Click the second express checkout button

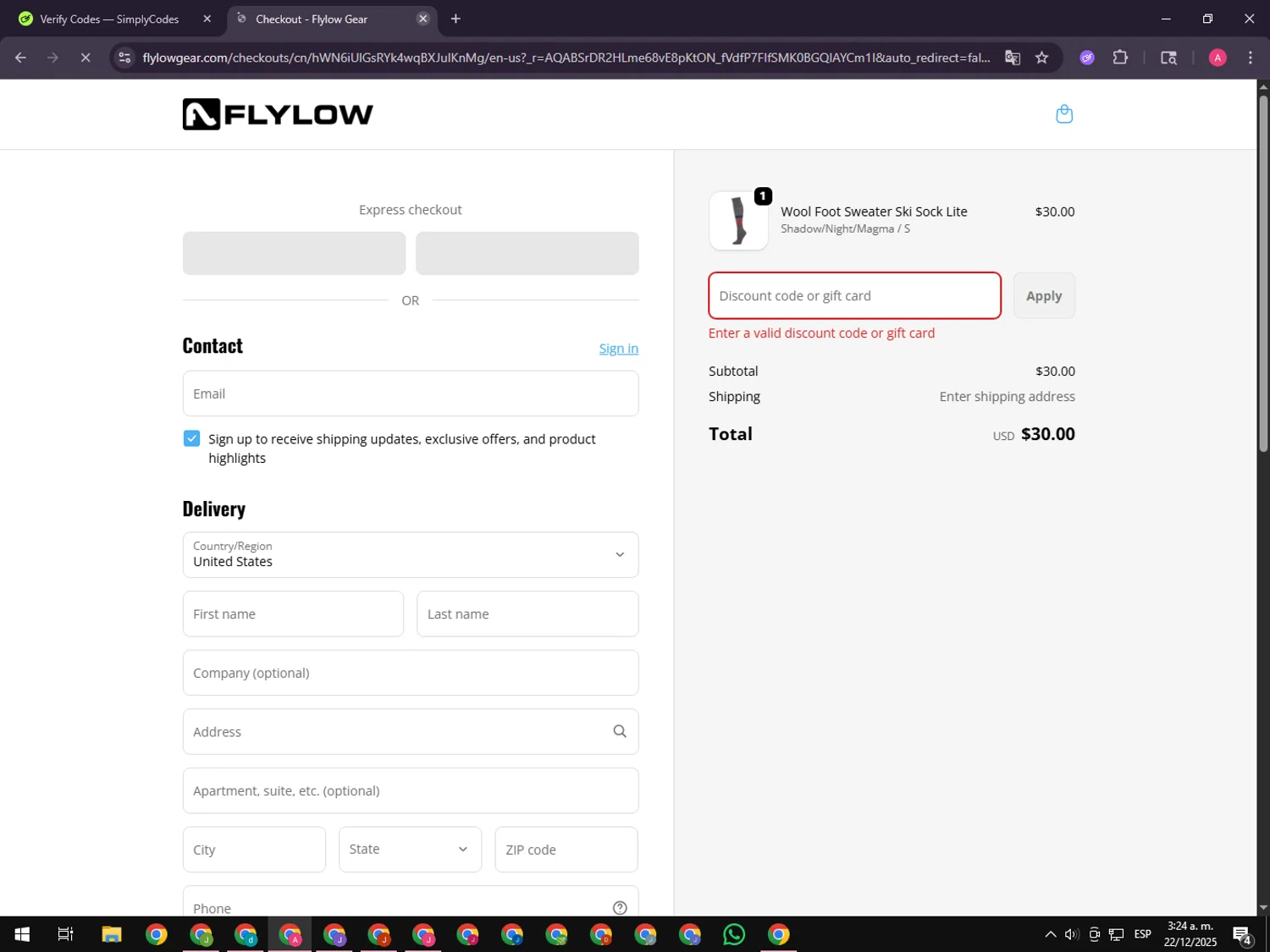[x=527, y=253]
